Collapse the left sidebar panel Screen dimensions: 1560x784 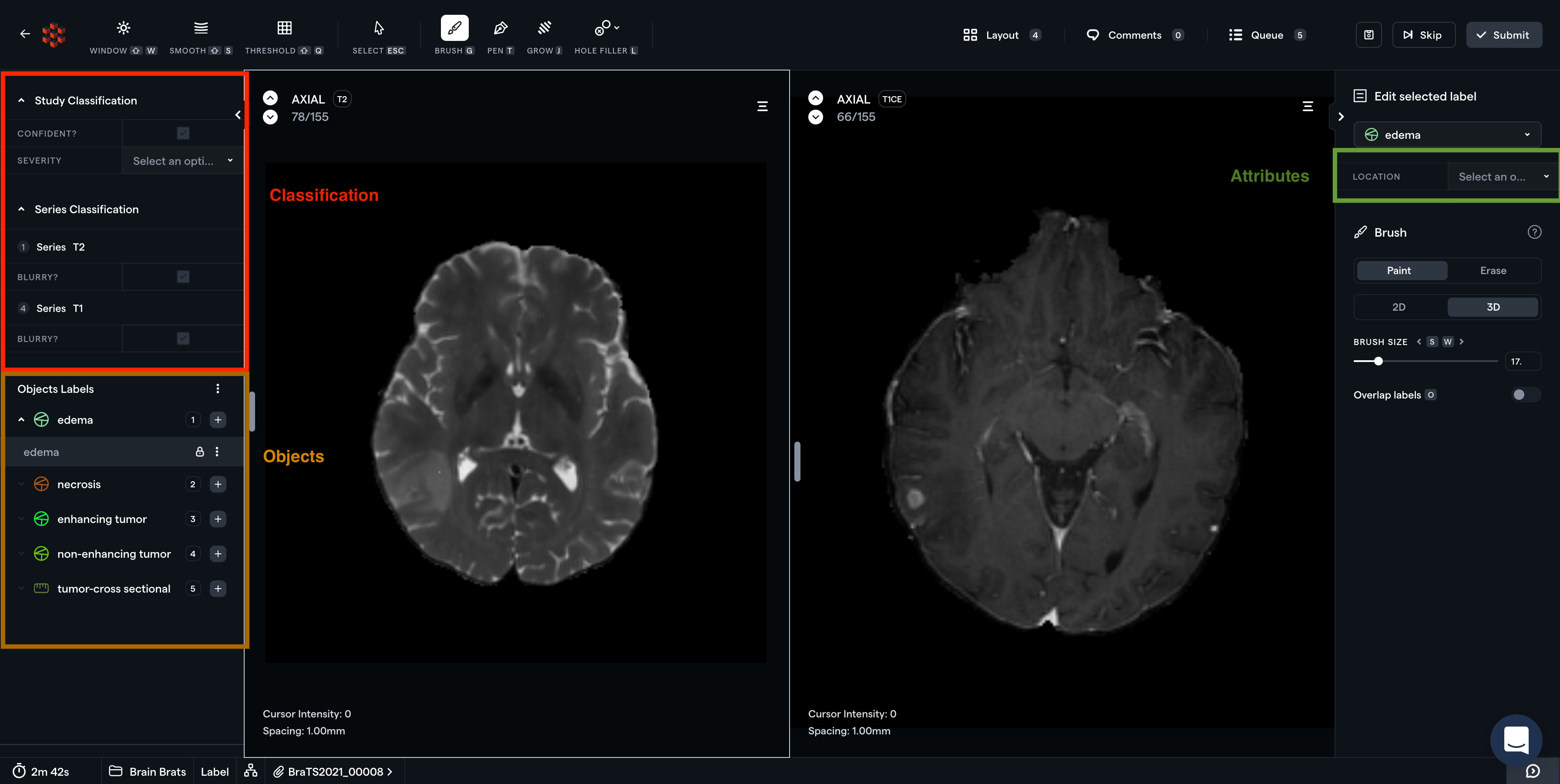pyautogui.click(x=238, y=115)
